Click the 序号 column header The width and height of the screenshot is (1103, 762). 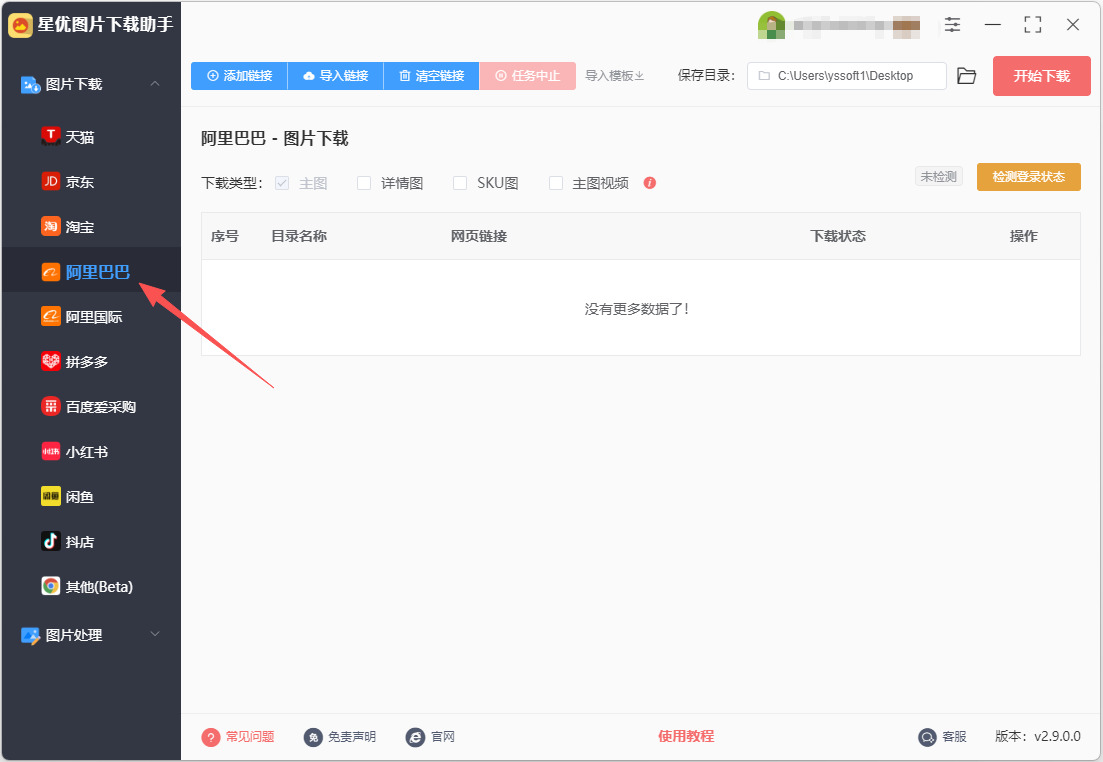click(x=224, y=236)
